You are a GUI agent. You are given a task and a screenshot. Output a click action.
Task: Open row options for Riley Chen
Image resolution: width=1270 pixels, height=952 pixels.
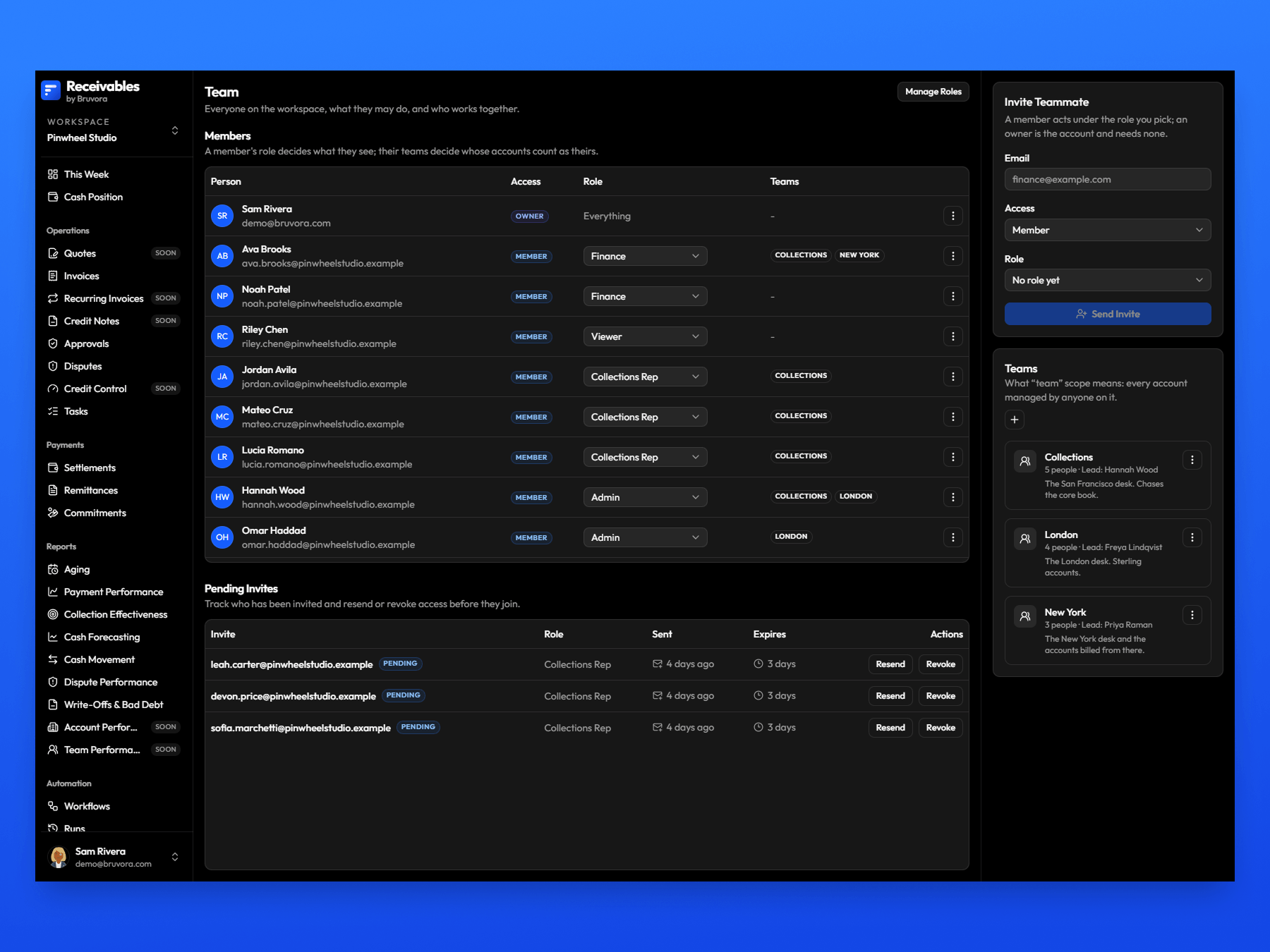pyautogui.click(x=953, y=336)
